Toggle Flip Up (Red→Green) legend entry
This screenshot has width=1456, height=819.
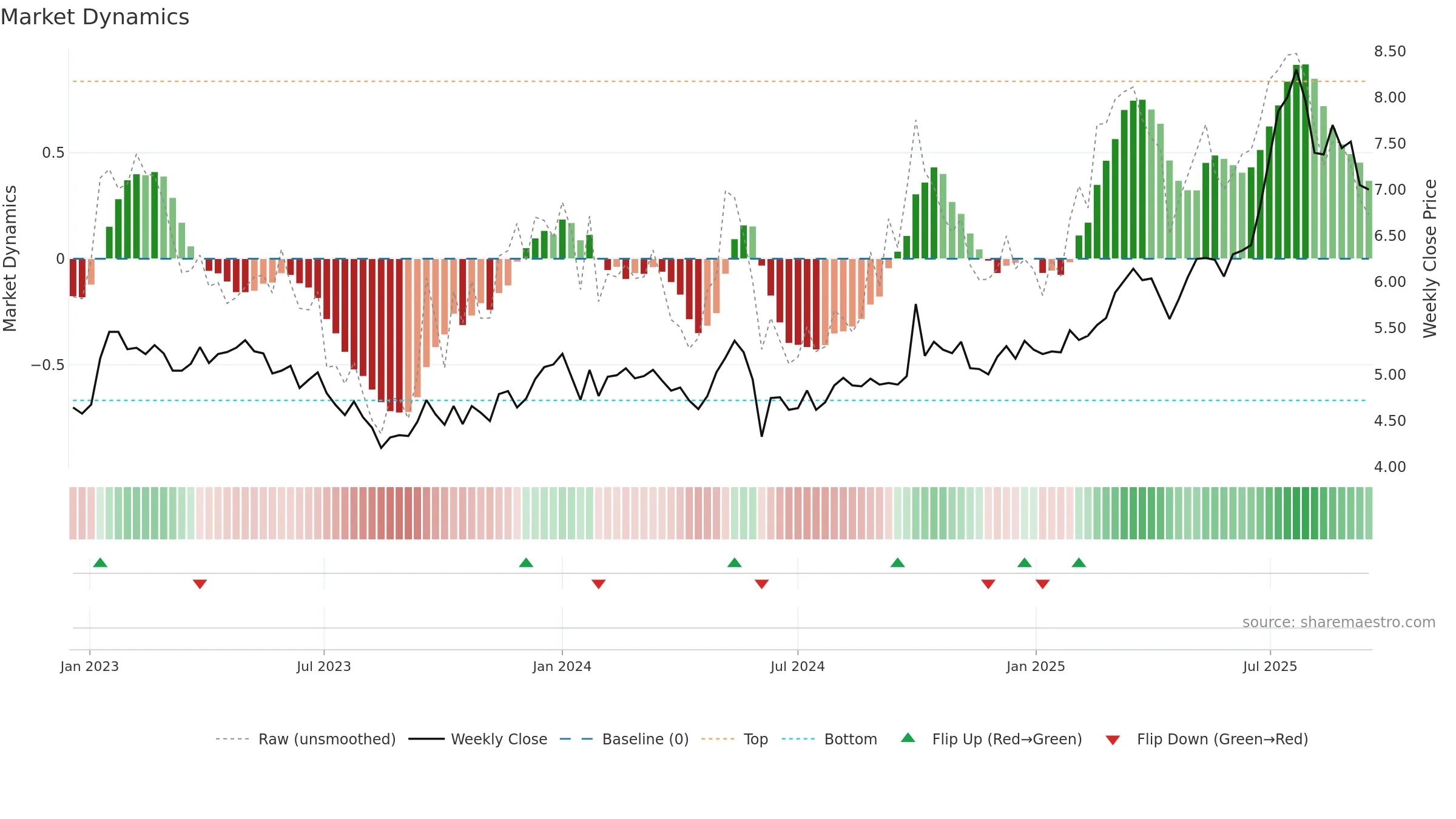pyautogui.click(x=991, y=739)
